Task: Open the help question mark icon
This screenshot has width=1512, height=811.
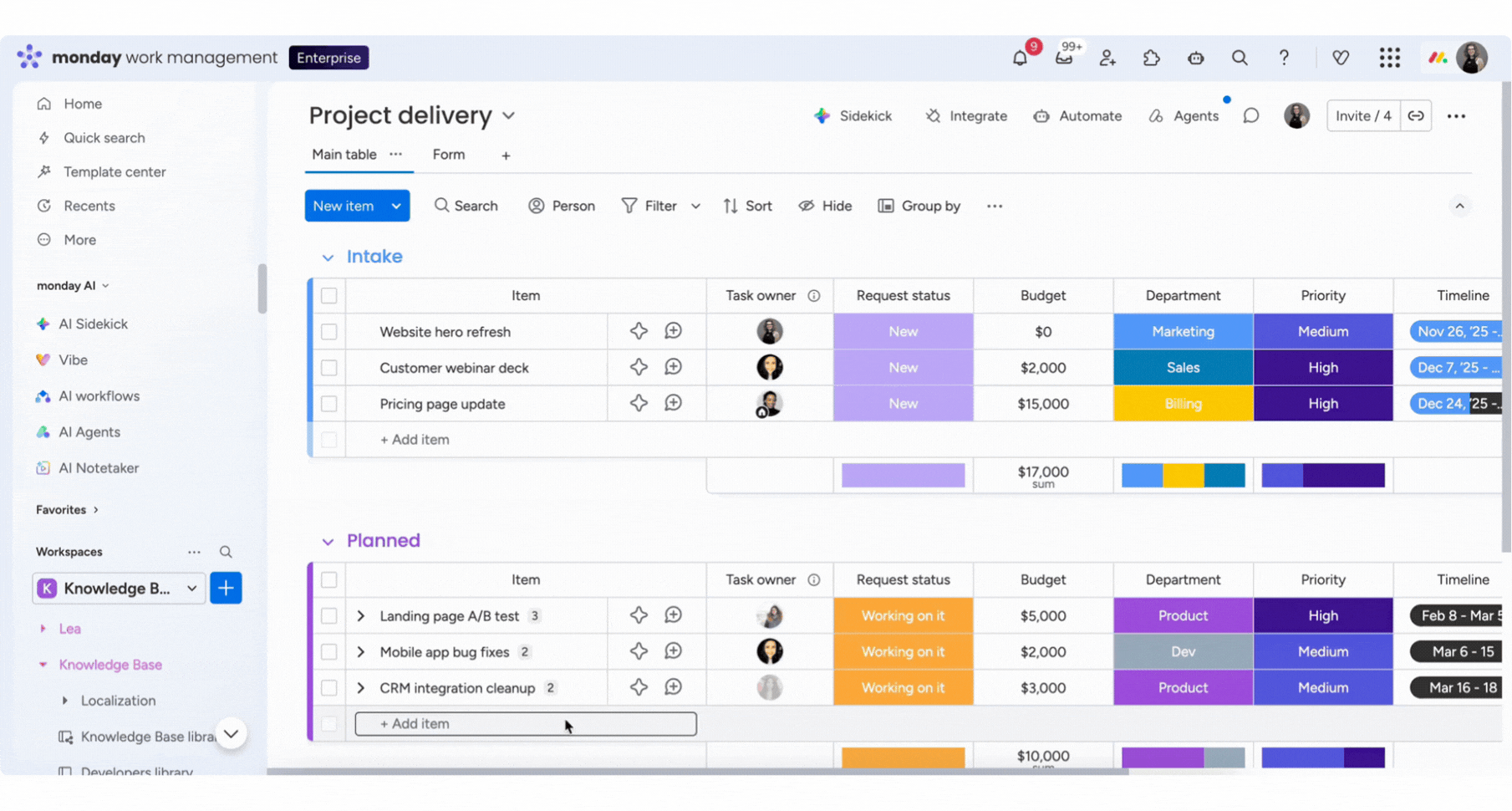Action: pos(1284,58)
